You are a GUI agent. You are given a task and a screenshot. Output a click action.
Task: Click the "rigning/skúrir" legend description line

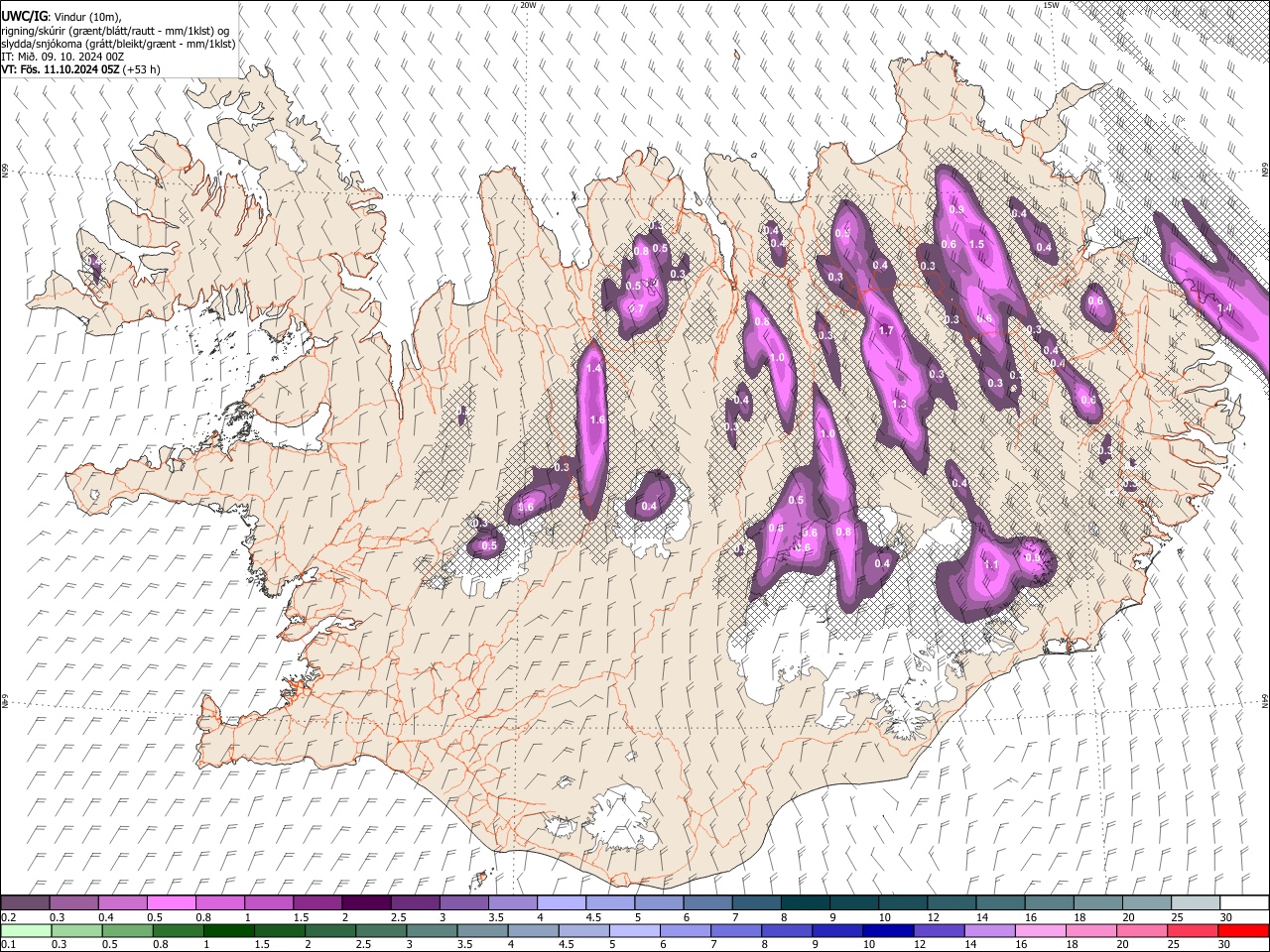coord(115,31)
